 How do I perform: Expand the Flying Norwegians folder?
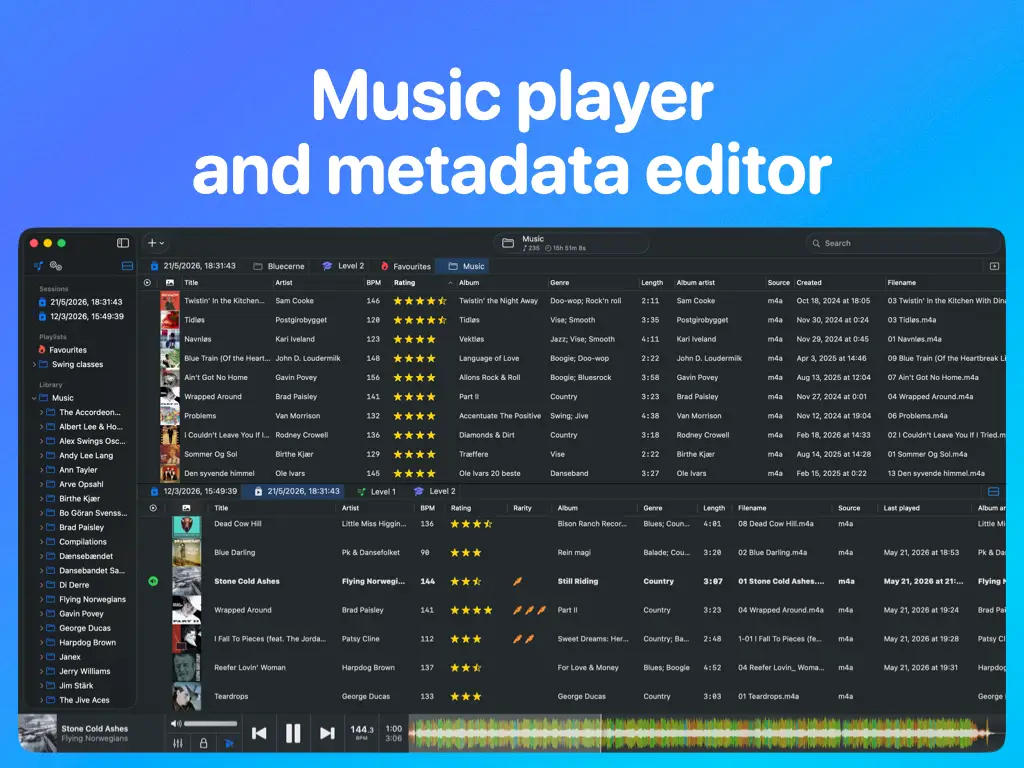click(x=42, y=599)
